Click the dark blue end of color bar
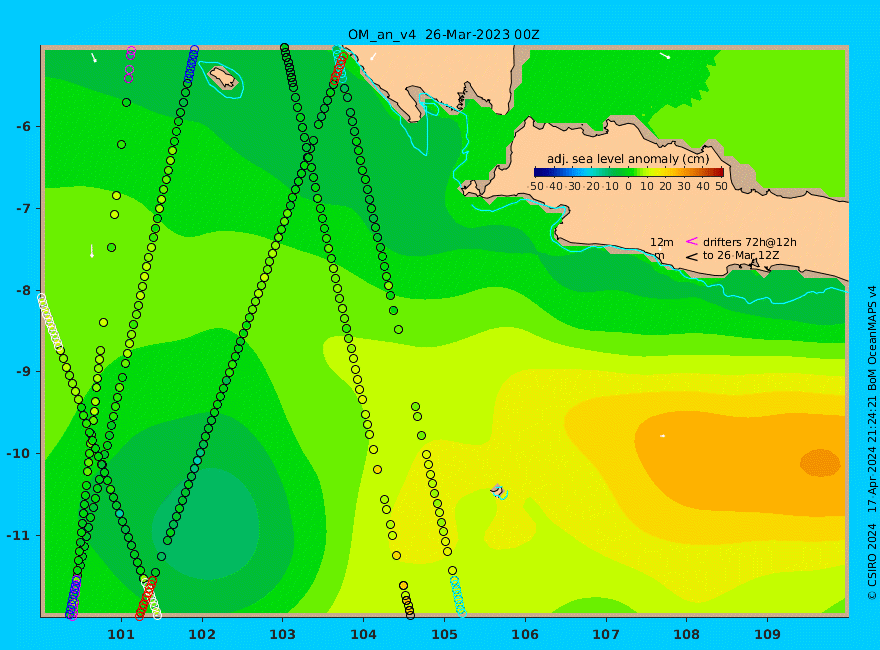 [x=538, y=173]
